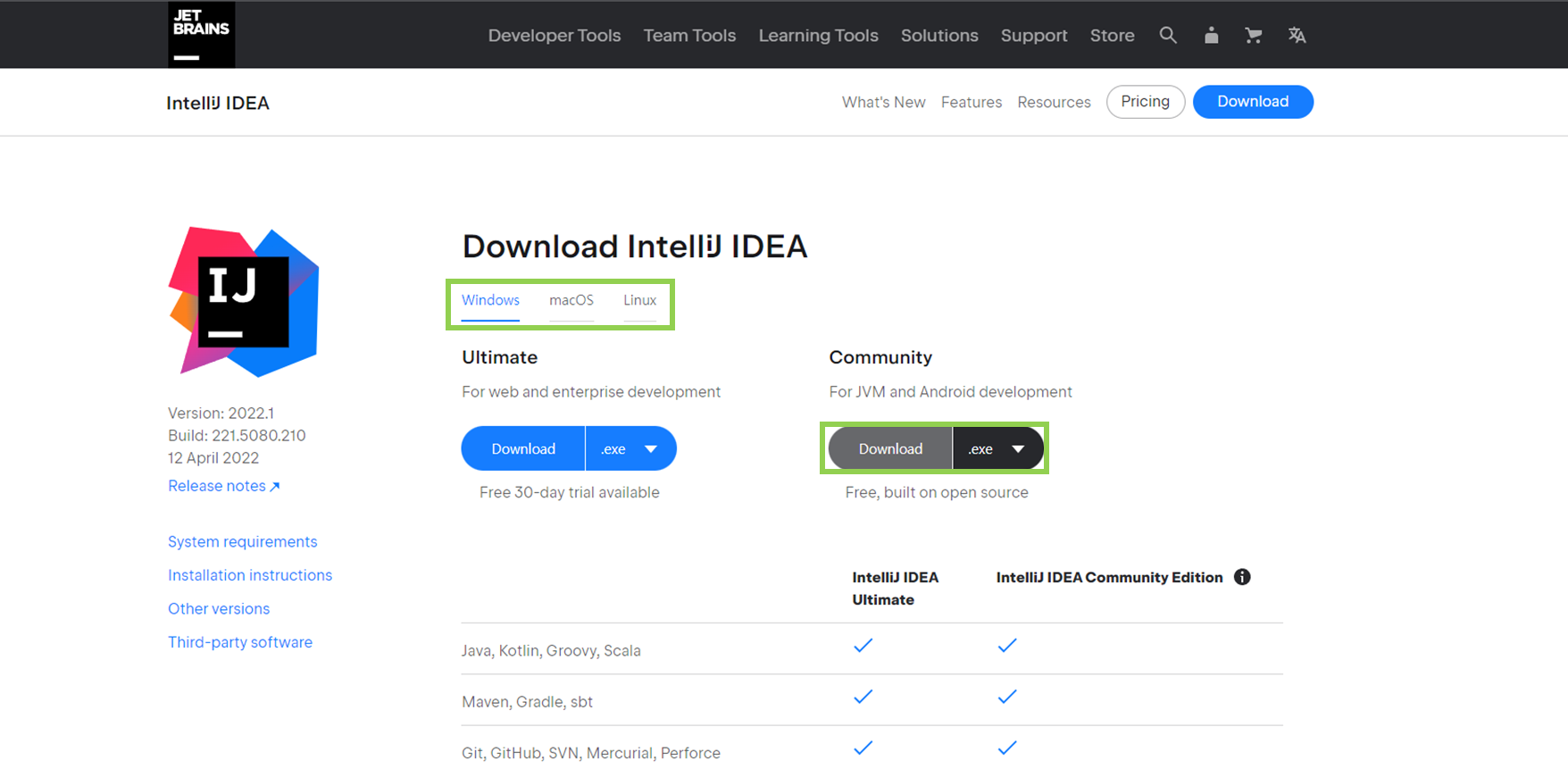Click the 'Download IntelliJ IDEA' heading
1568x769 pixels.
pos(634,247)
